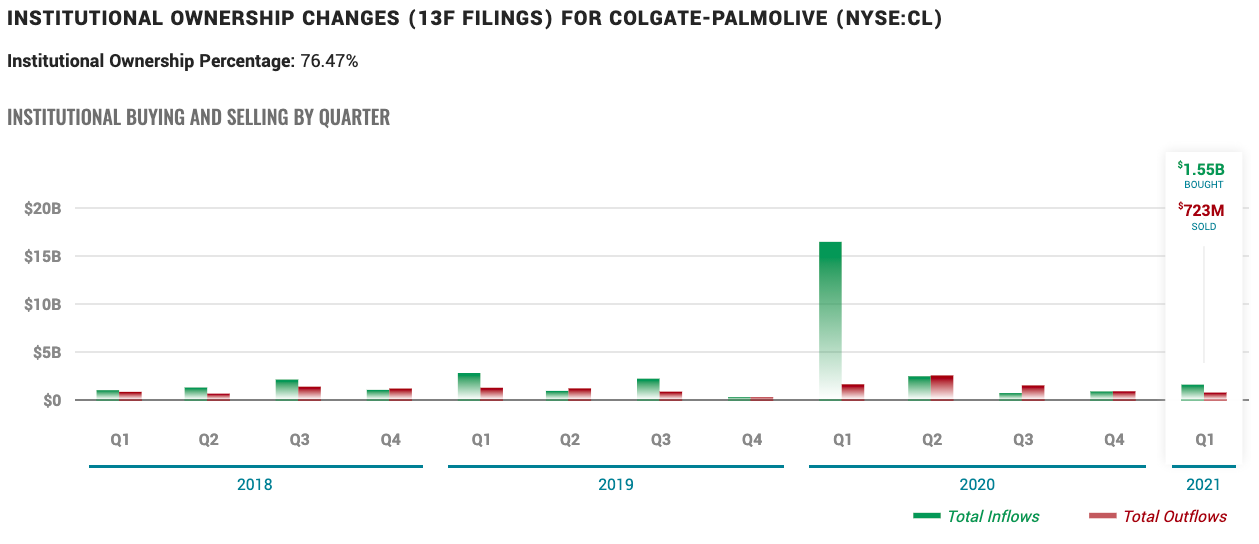
Task: Click the Institutional Ownership Changes page title
Action: [474, 19]
